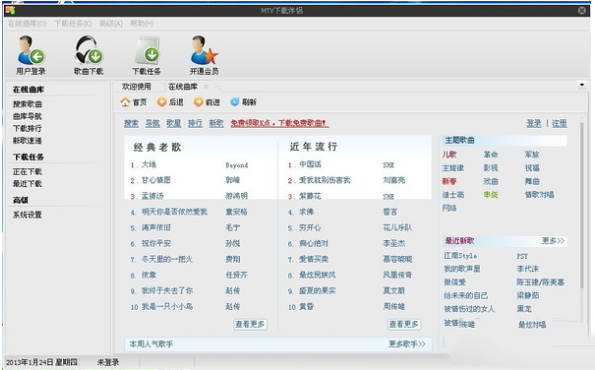Click 儿歌 theme category
Viewport: 595px width, 370px height.
coord(449,154)
